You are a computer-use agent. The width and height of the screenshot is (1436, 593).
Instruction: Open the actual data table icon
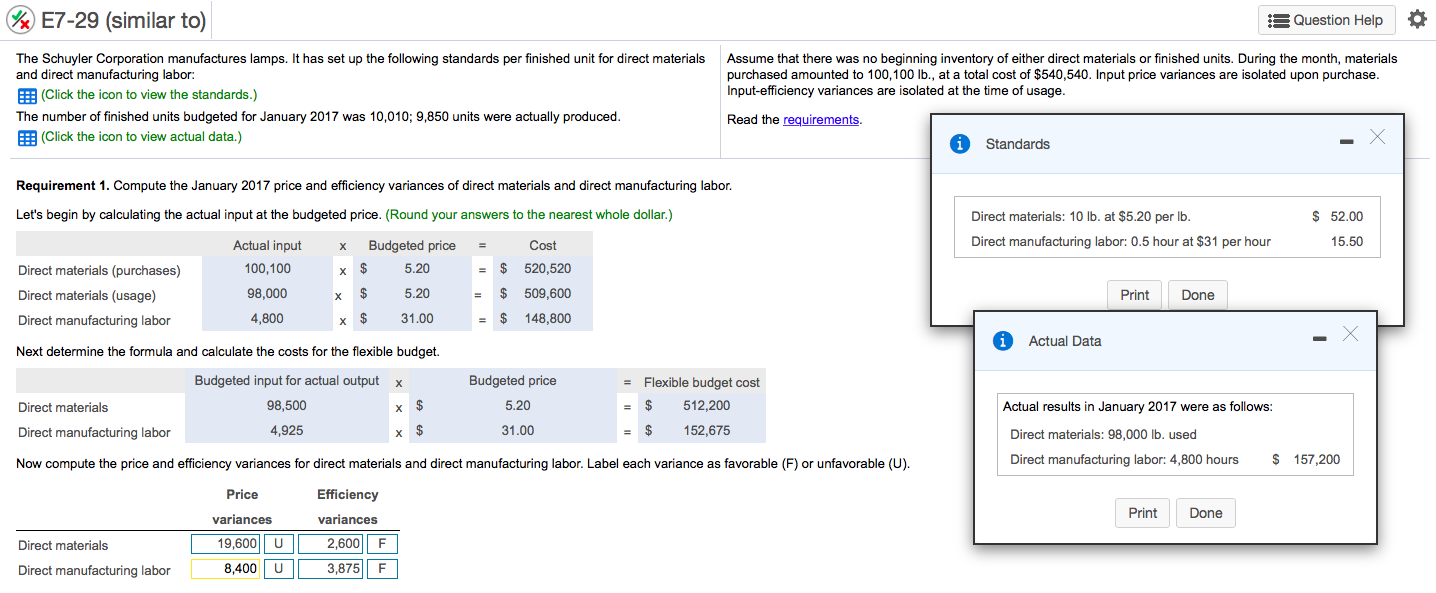click(x=26, y=137)
